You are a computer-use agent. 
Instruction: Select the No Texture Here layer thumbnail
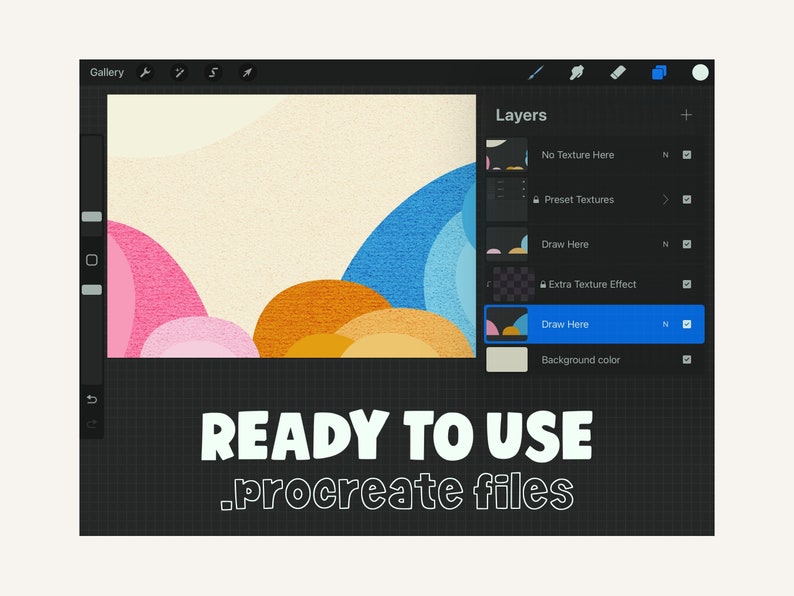(507, 154)
